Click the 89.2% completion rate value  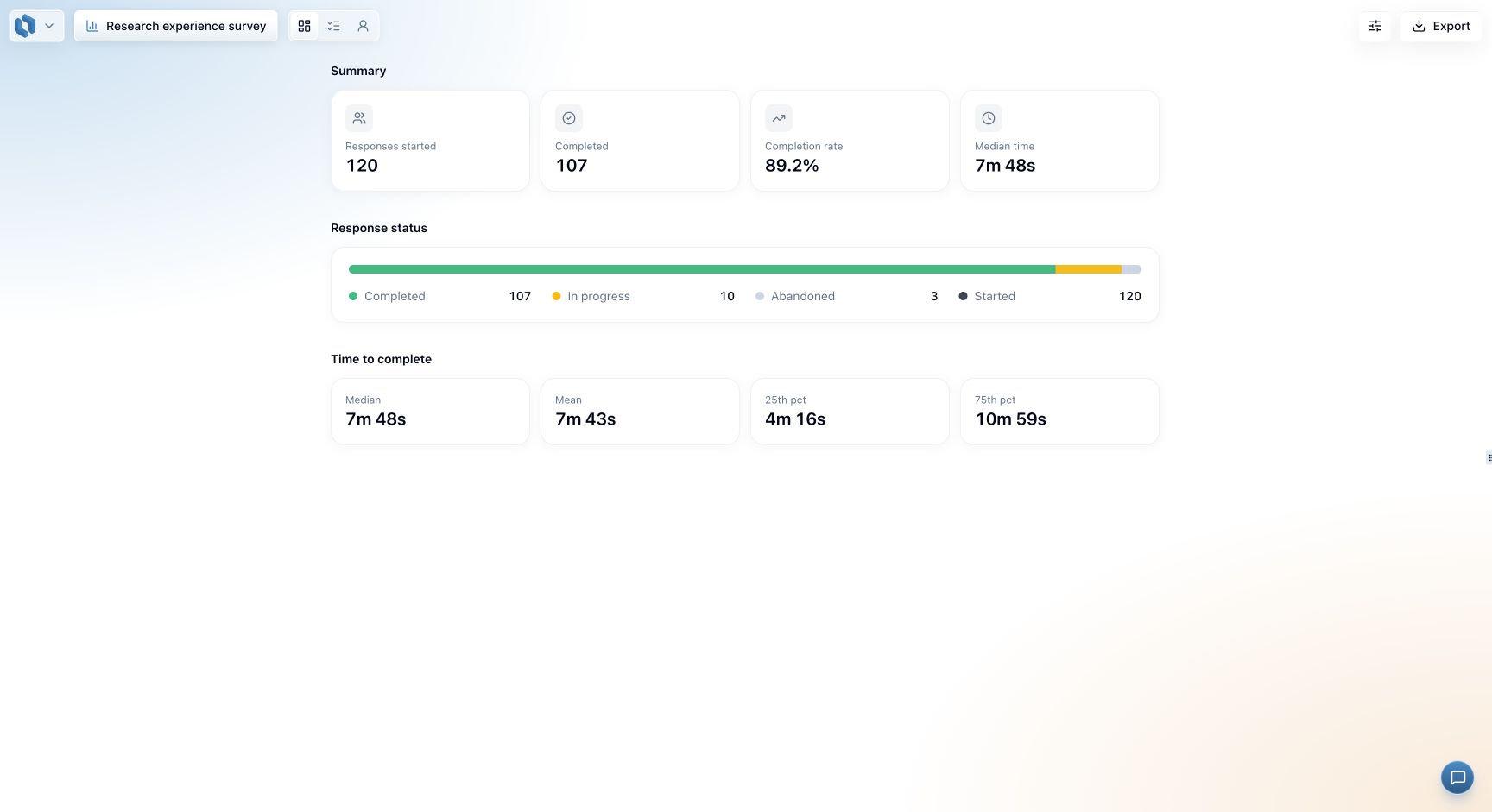coord(792,166)
